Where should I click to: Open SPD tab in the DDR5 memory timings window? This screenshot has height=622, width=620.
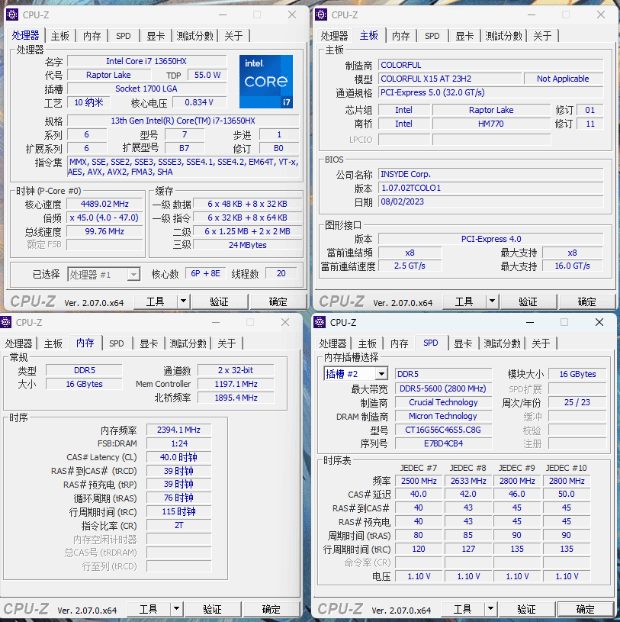[116, 344]
